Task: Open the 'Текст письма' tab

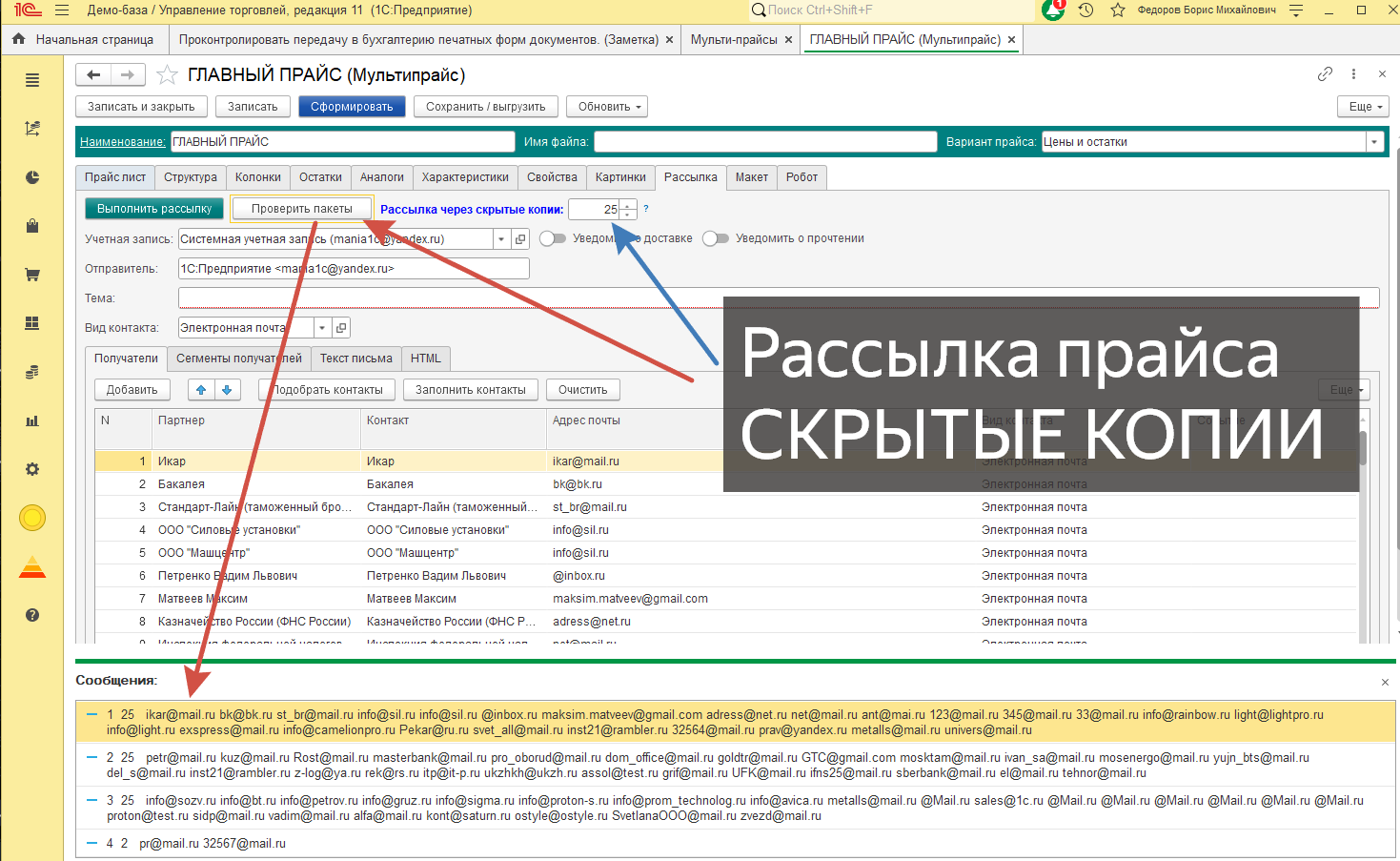Action: 356,359
